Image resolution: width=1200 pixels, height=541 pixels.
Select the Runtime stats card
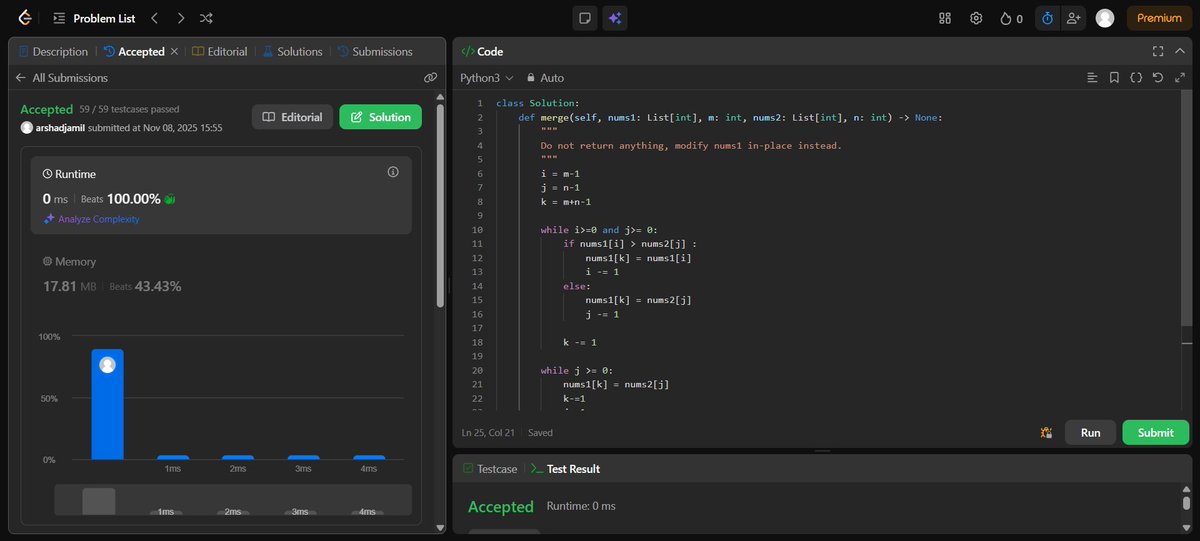tap(221, 194)
